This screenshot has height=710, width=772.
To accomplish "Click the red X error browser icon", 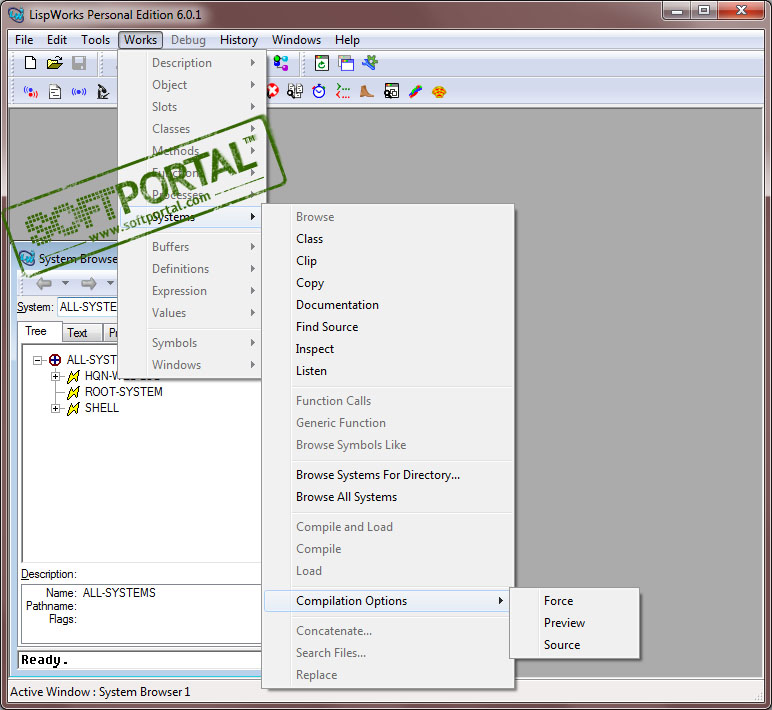I will [272, 91].
